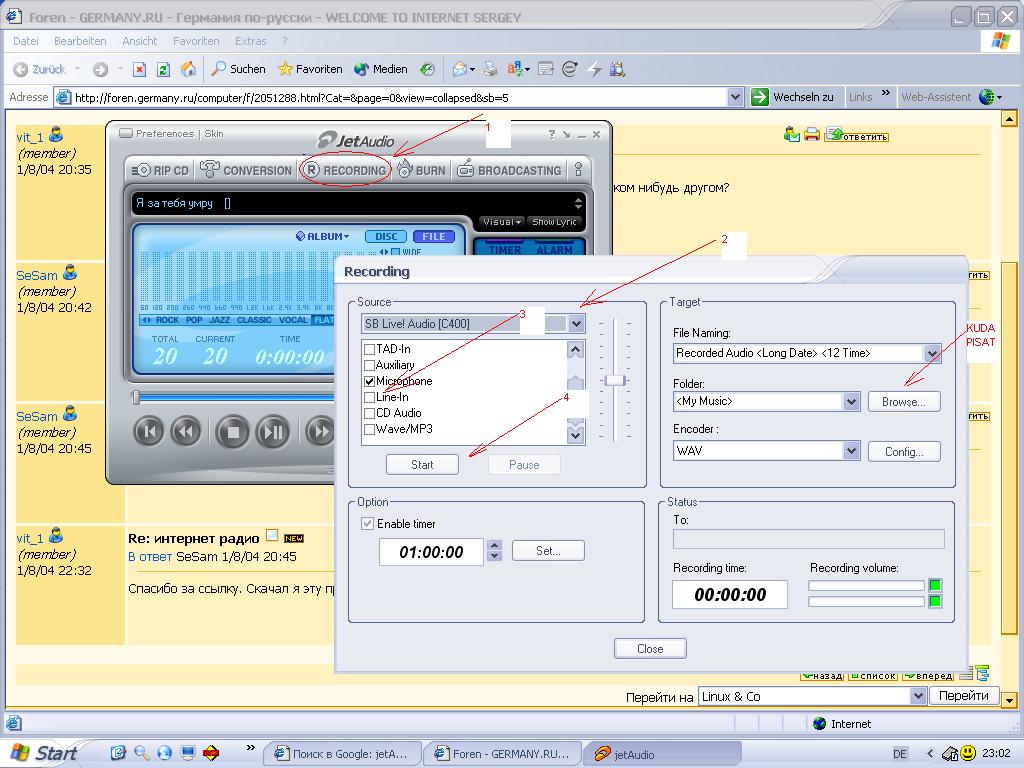
Task: Open the CONVERSION tab in JetAudio
Action: click(246, 170)
